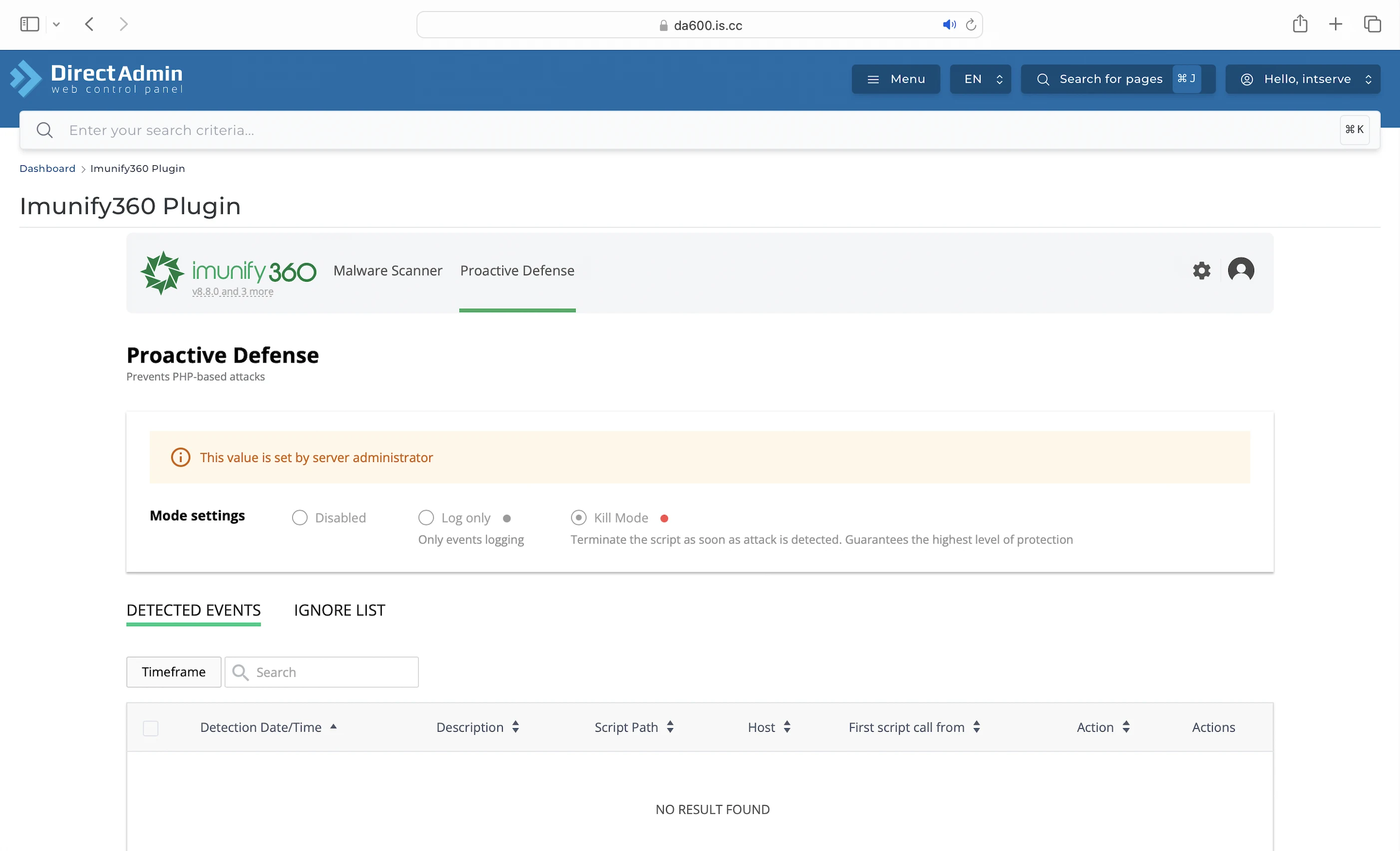This screenshot has height=851, width=1400.
Task: Click the Dashboard breadcrumb link
Action: point(47,168)
